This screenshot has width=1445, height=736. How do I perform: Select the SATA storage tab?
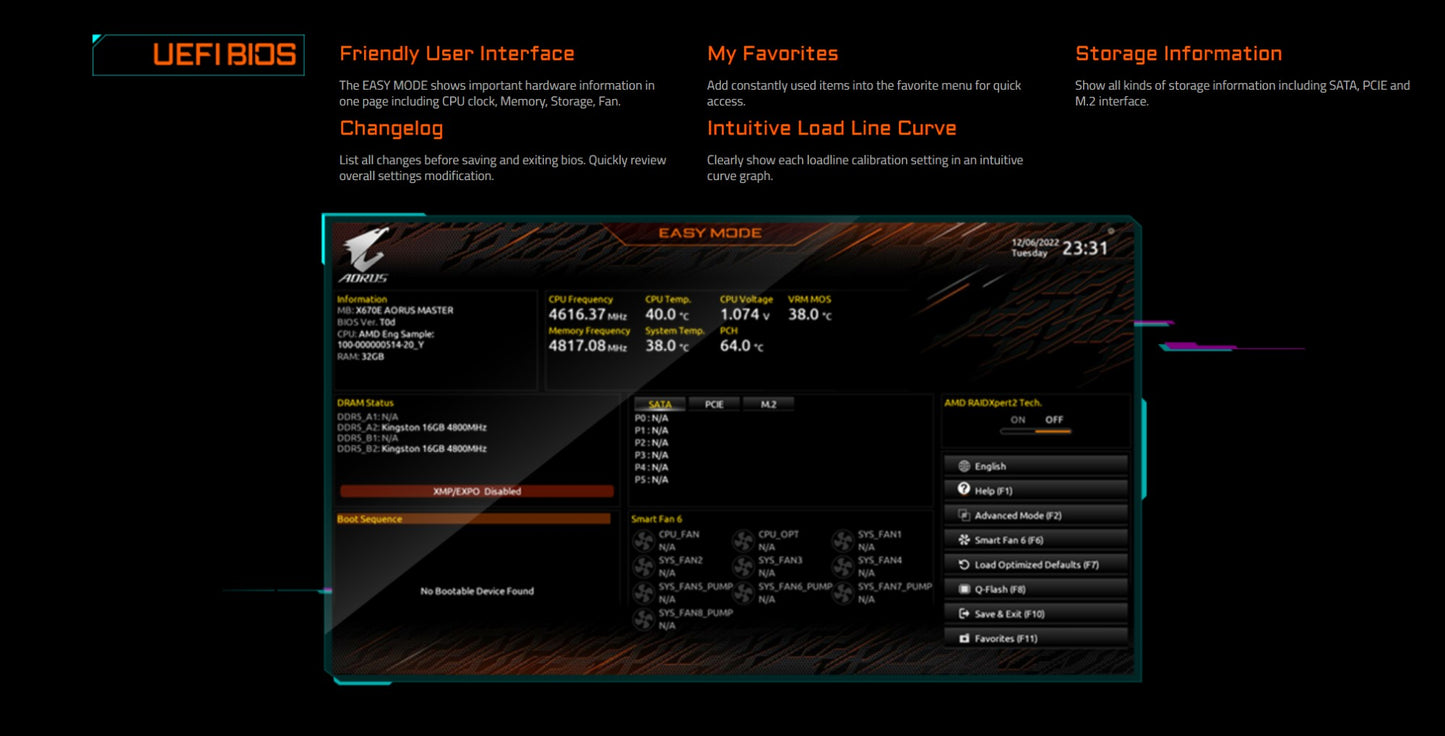coord(660,404)
